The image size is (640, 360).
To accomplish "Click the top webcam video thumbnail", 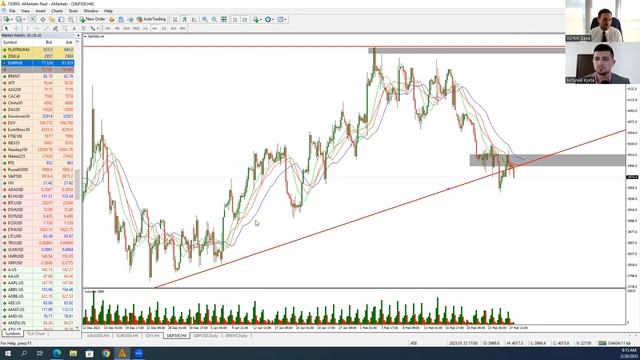I will (602, 21).
